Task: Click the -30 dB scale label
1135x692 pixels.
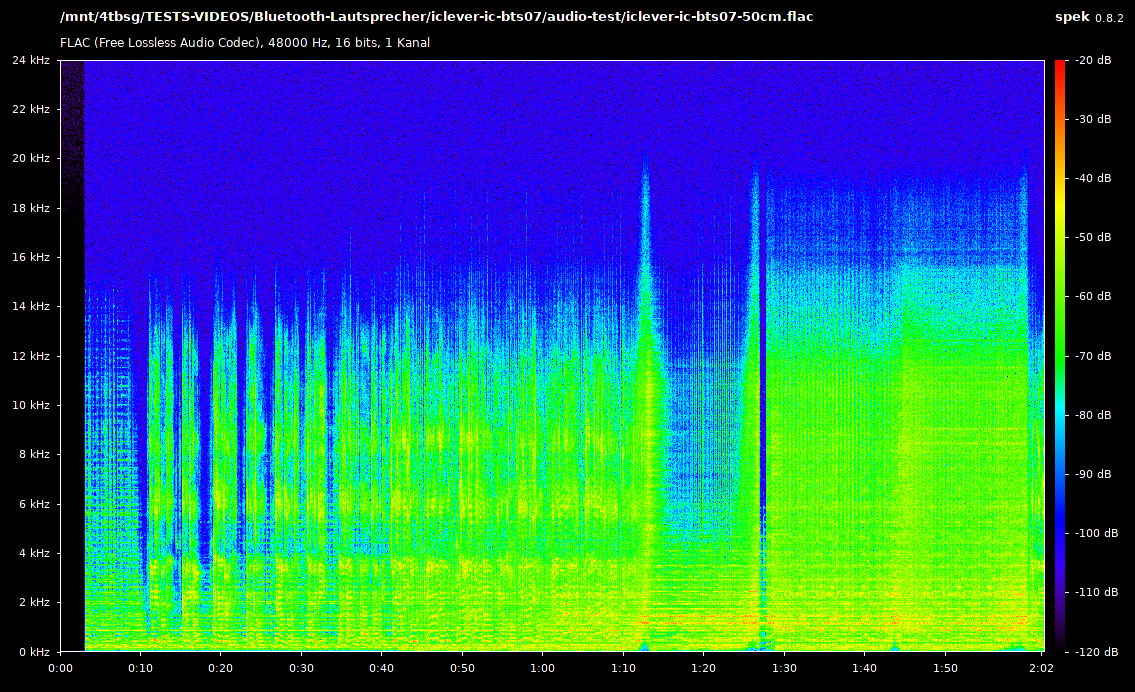Action: pyautogui.click(x=1094, y=119)
